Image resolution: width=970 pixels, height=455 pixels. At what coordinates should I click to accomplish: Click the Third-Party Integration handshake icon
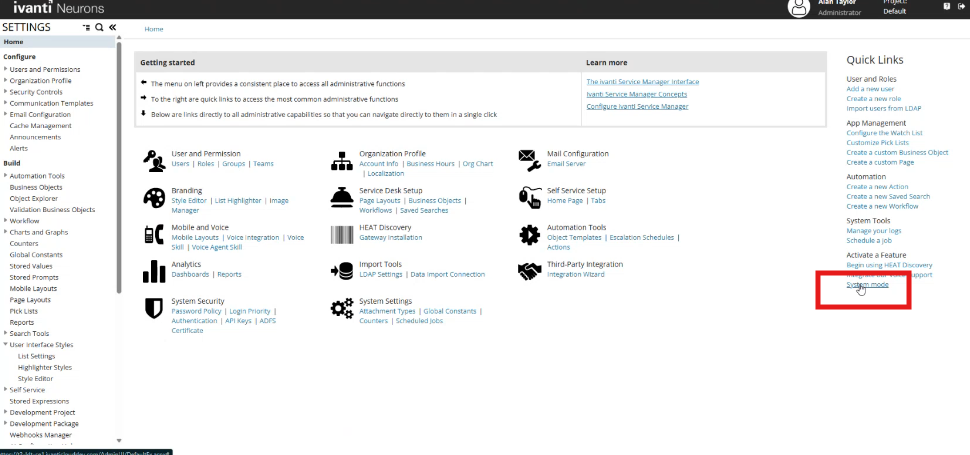[x=529, y=271]
